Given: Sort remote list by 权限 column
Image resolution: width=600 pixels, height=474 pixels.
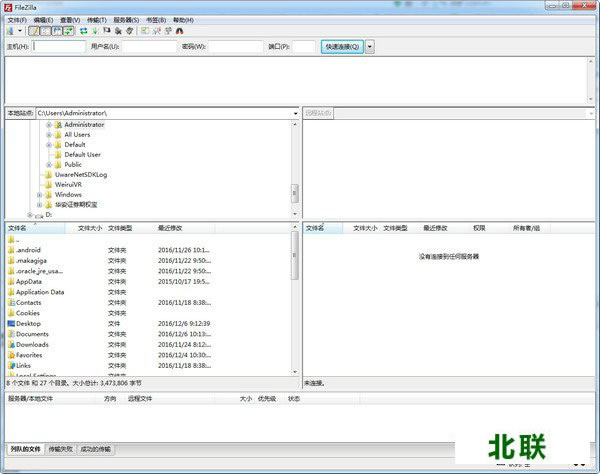Looking at the screenshot, I should 479,228.
